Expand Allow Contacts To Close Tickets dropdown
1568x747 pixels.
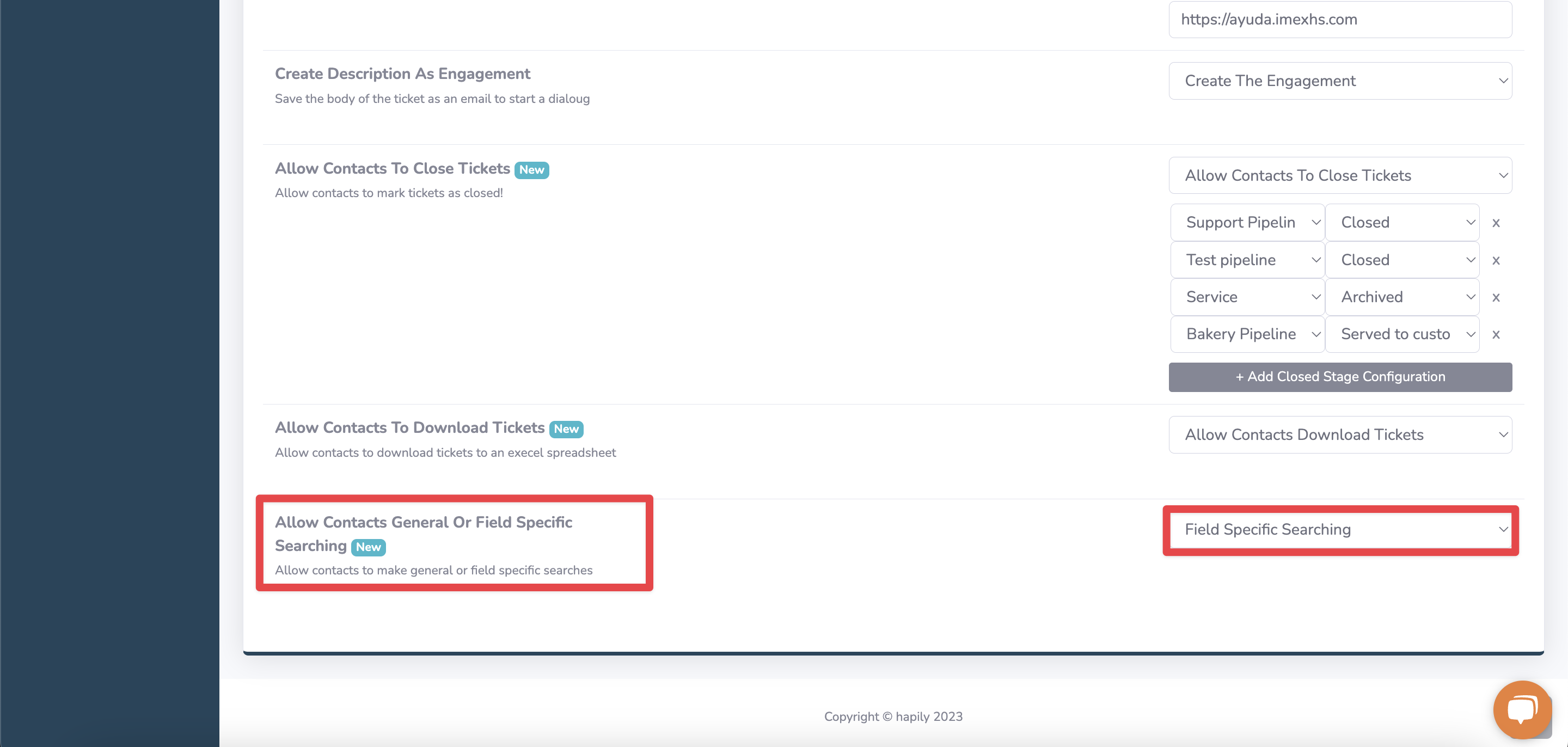pos(1340,175)
